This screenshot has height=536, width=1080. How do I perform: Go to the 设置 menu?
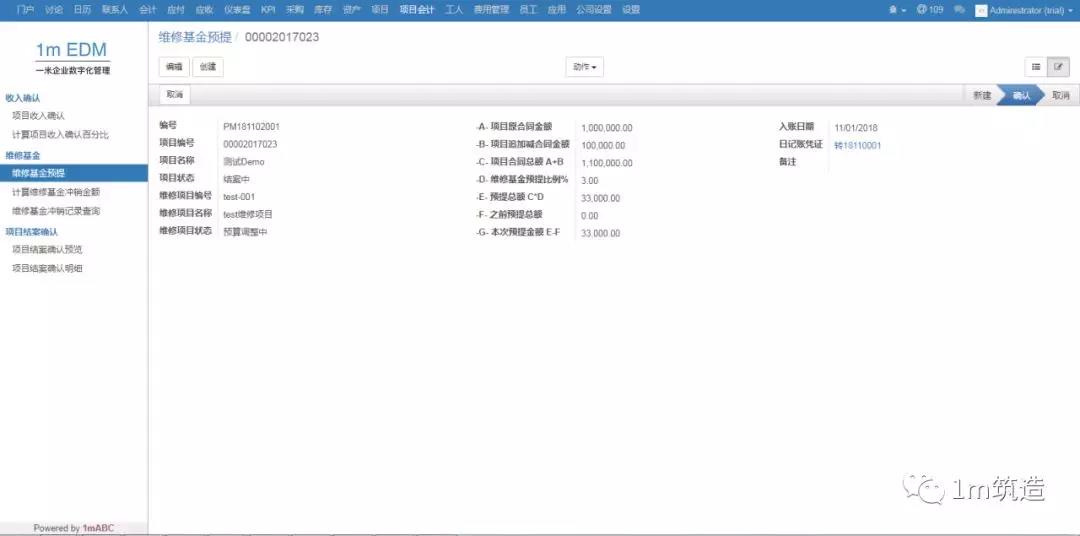pos(631,9)
